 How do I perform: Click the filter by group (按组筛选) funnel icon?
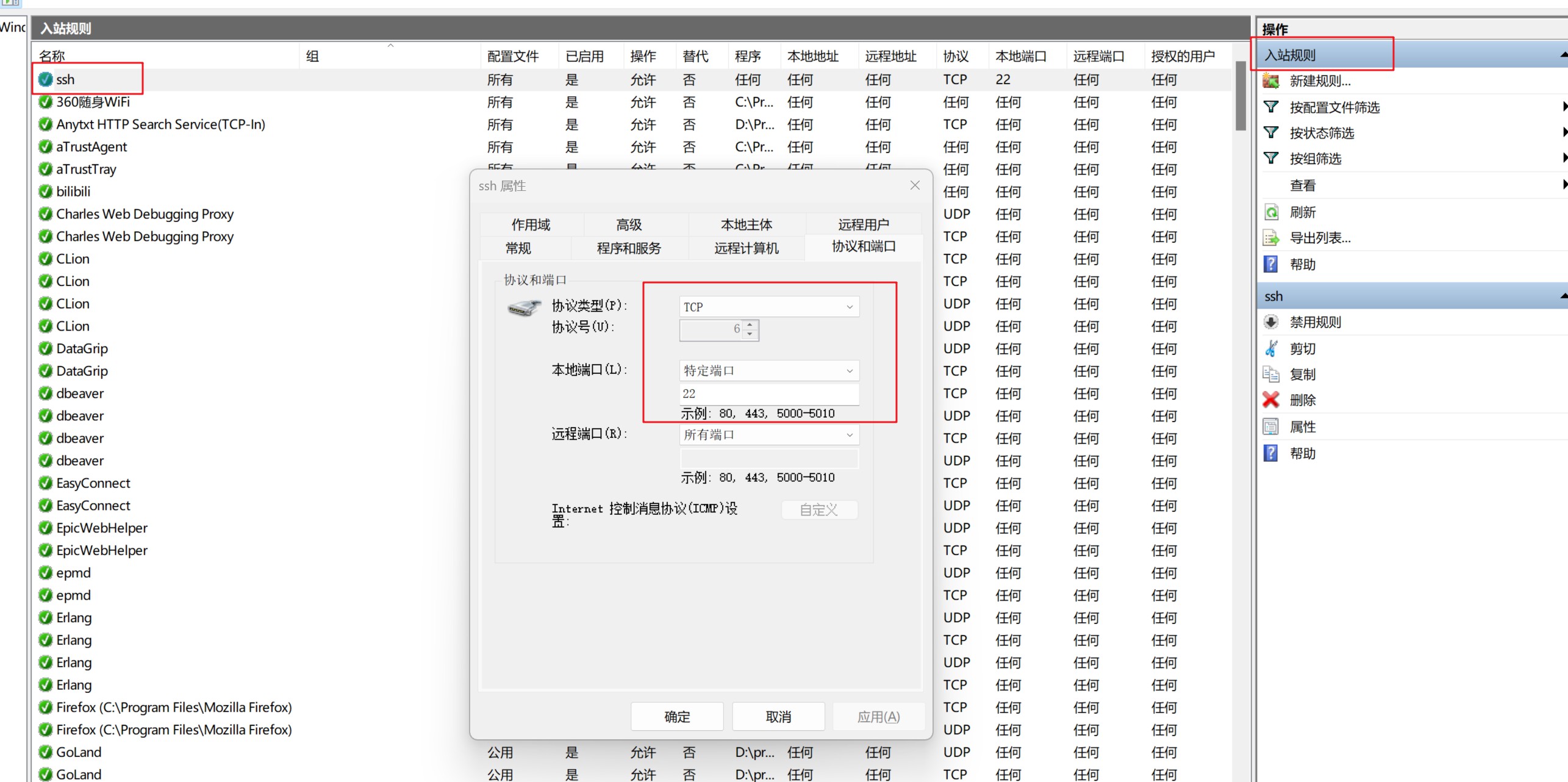[1271, 159]
